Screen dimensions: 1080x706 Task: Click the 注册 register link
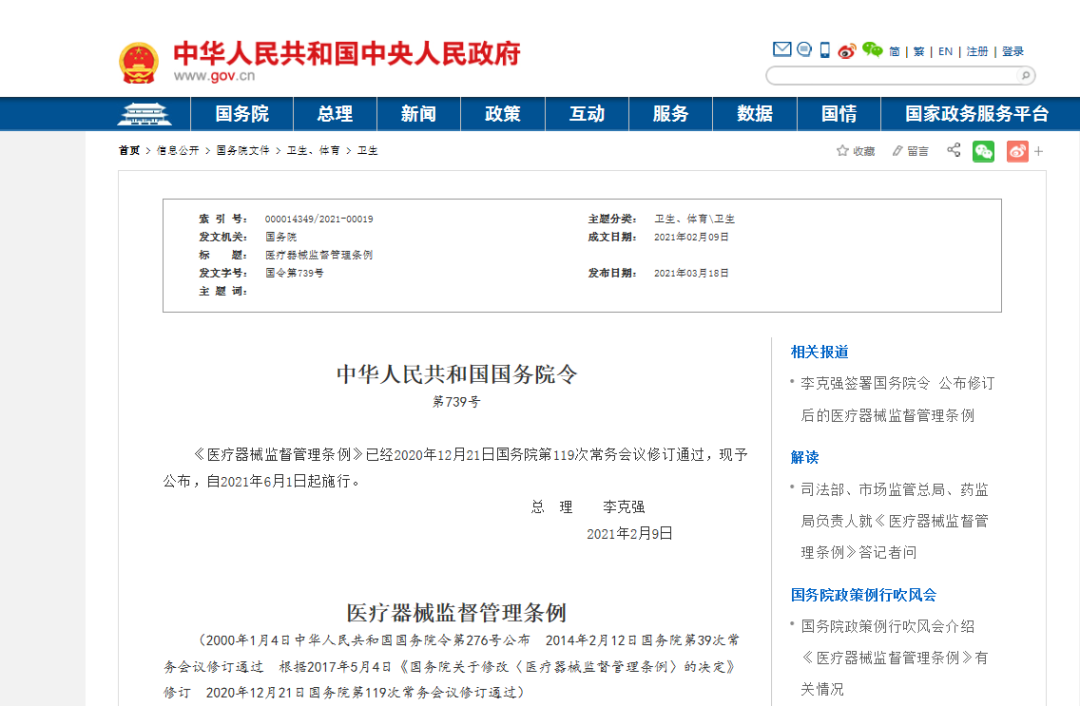[979, 48]
